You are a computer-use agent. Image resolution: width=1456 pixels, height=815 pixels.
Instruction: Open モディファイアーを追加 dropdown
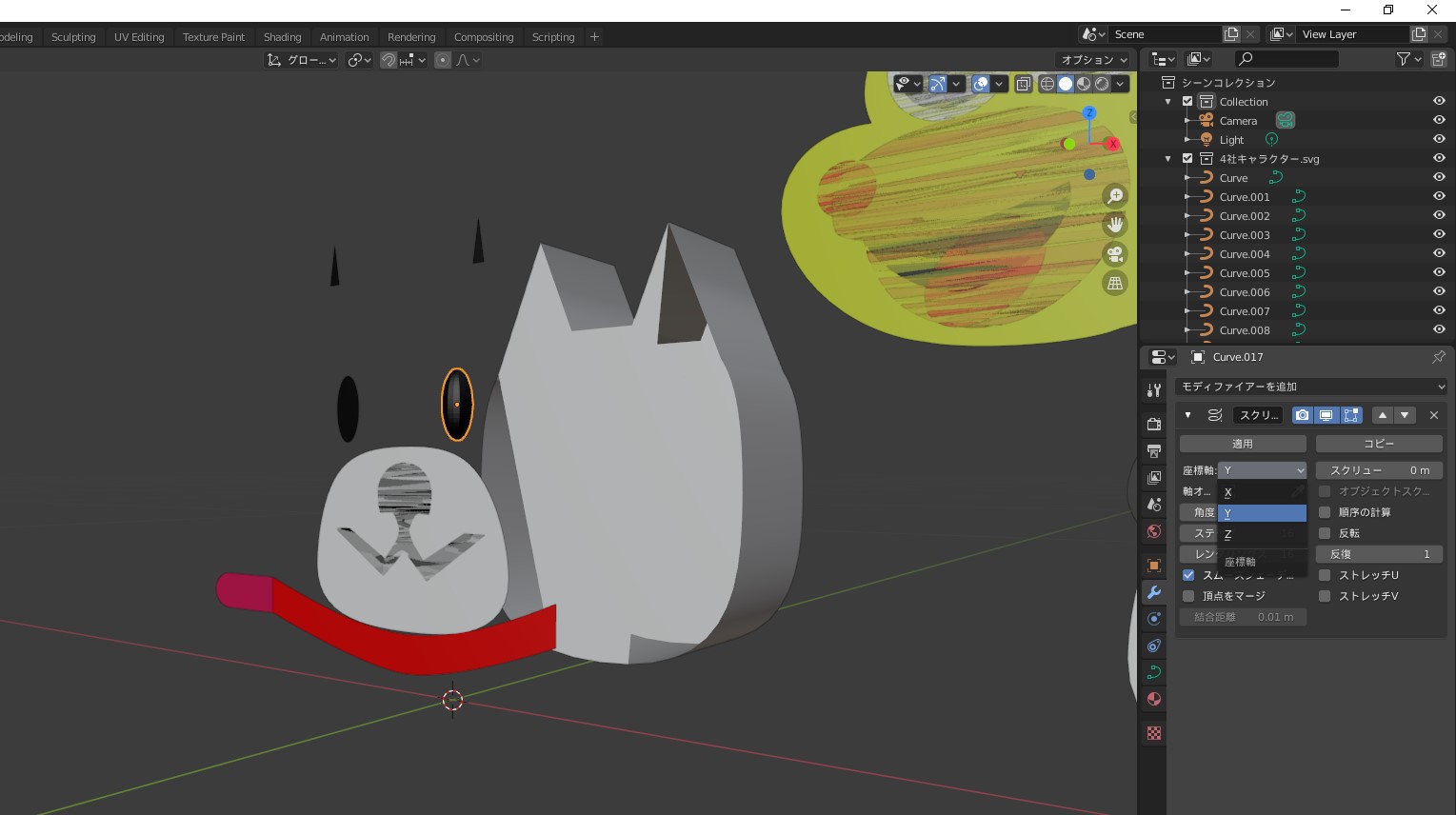click(x=1310, y=387)
